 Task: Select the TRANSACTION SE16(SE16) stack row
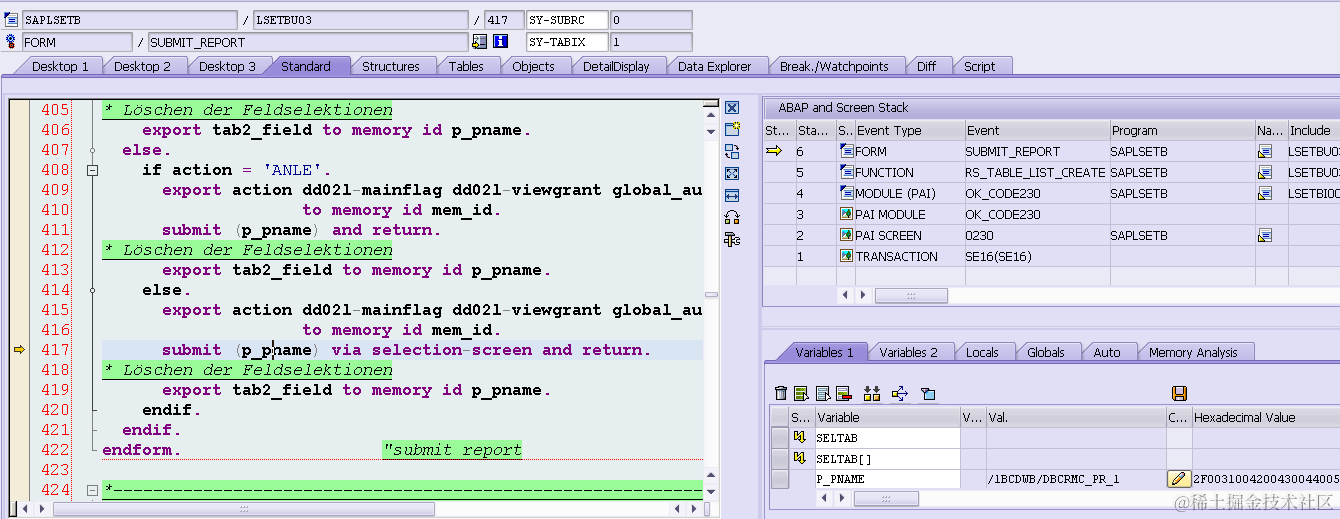[x=1051, y=256]
